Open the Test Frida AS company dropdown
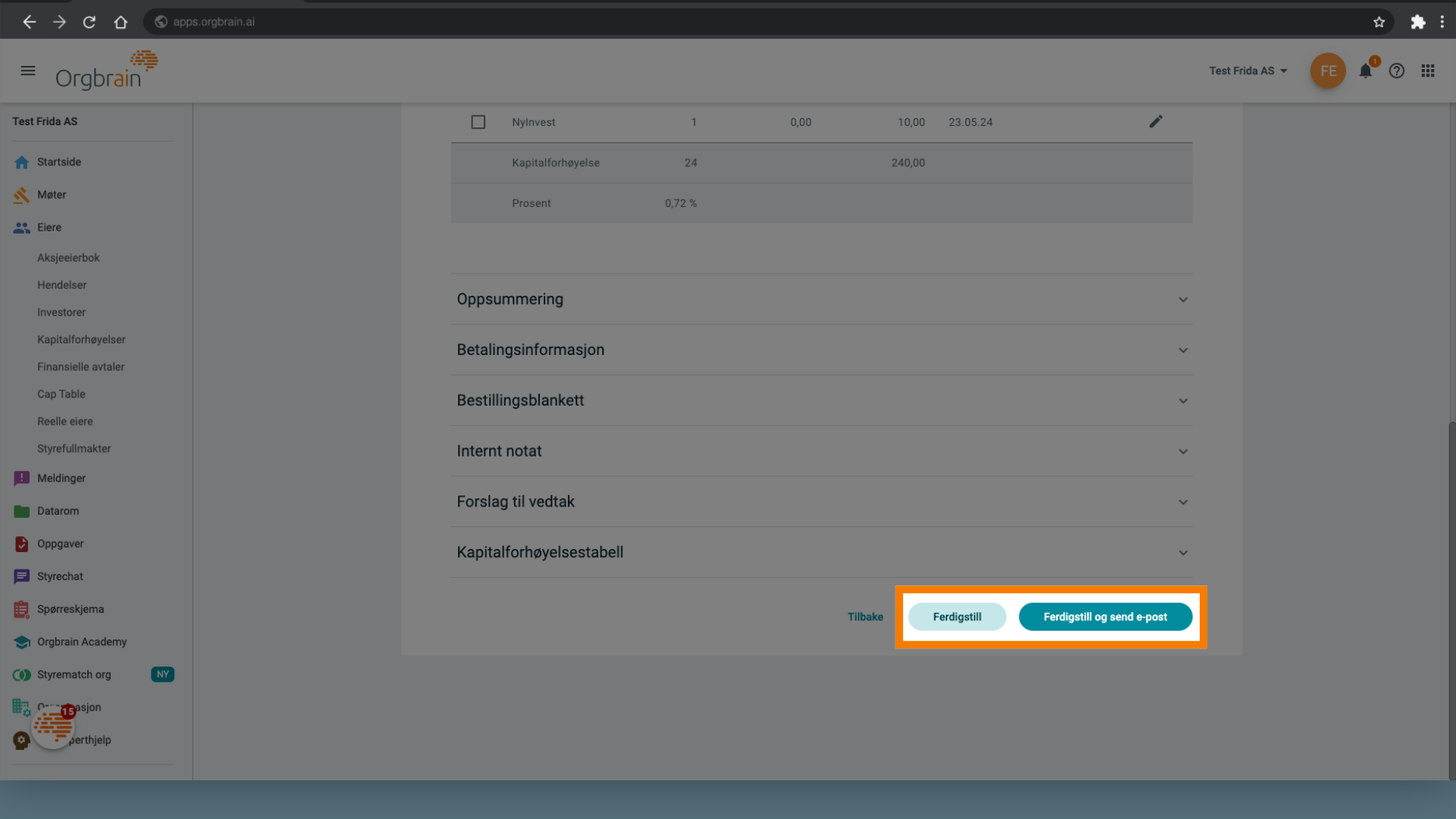This screenshot has width=1456, height=819. pyautogui.click(x=1247, y=71)
